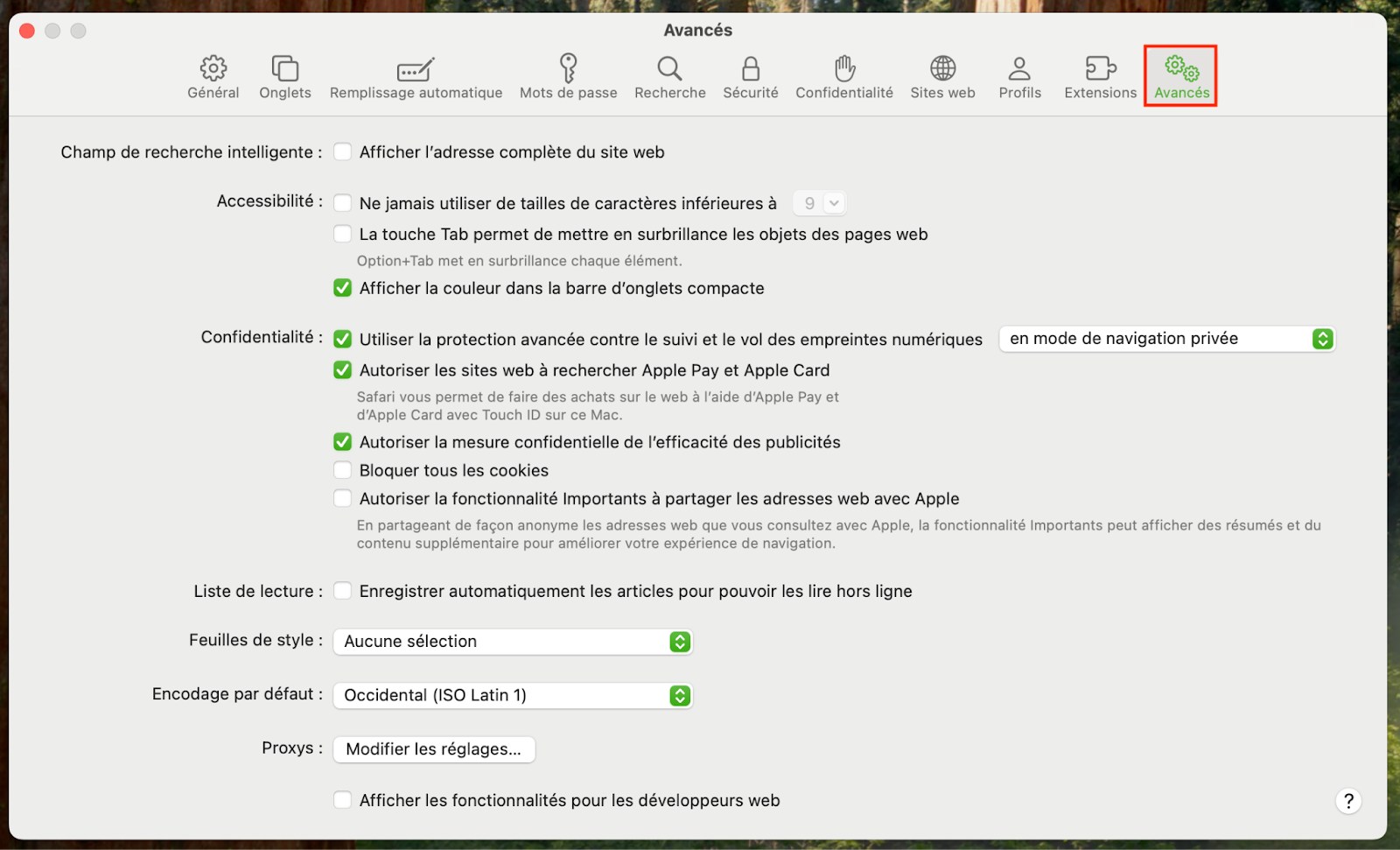Viewport: 1400px width, 850px height.
Task: Open the Mots de passe pane
Action: [x=568, y=76]
